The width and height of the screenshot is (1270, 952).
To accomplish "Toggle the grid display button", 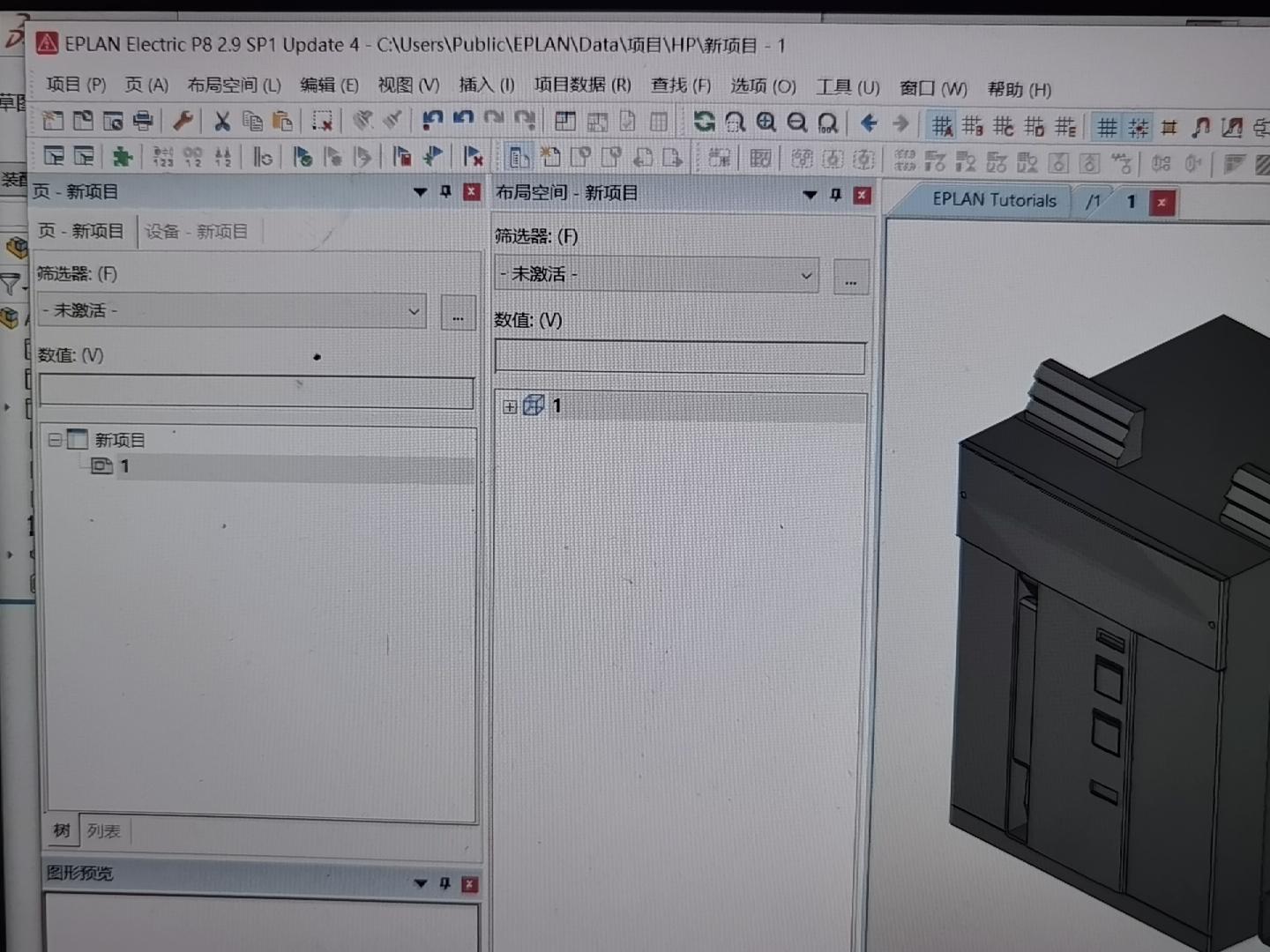I will pyautogui.click(x=1107, y=128).
